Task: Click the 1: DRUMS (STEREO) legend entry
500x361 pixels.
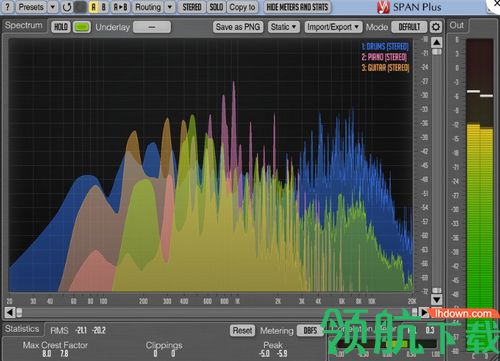Action: (385, 47)
